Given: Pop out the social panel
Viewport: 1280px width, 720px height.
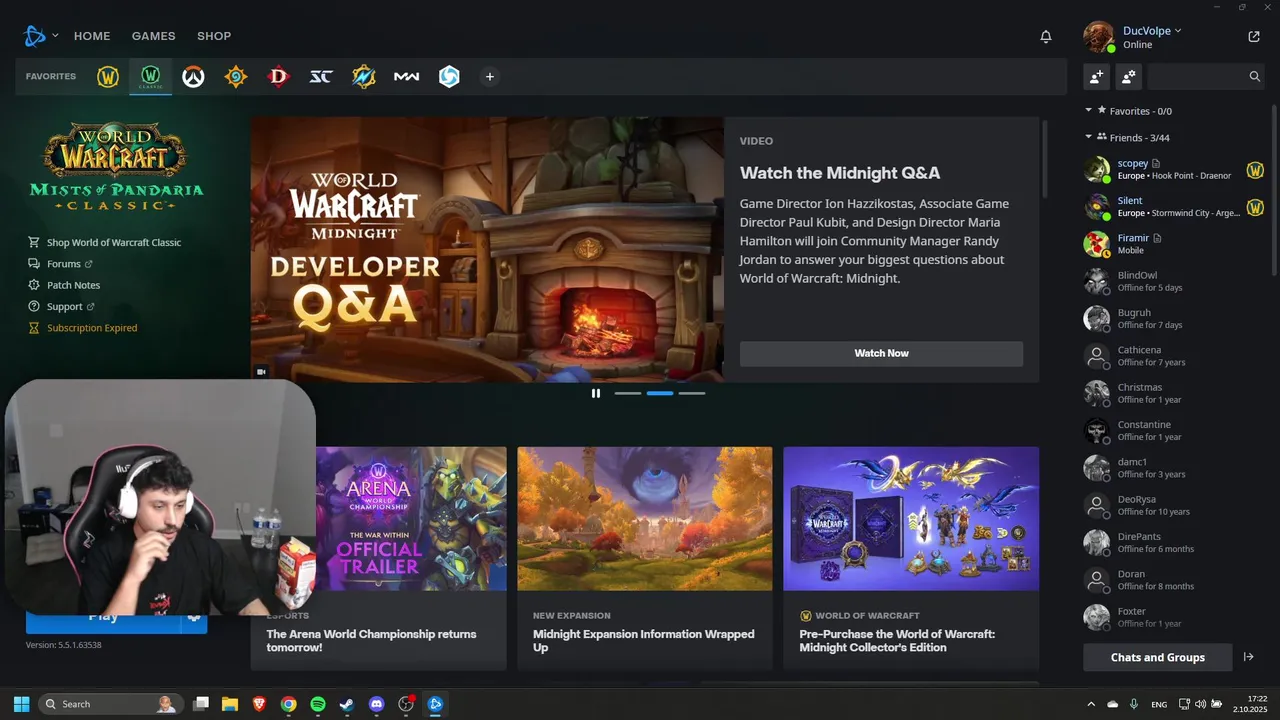Looking at the screenshot, I should click(x=1254, y=37).
